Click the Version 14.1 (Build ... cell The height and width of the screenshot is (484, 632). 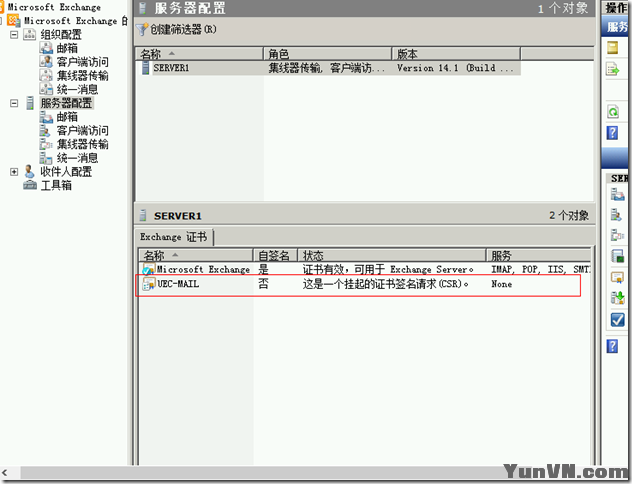[x=455, y=68]
